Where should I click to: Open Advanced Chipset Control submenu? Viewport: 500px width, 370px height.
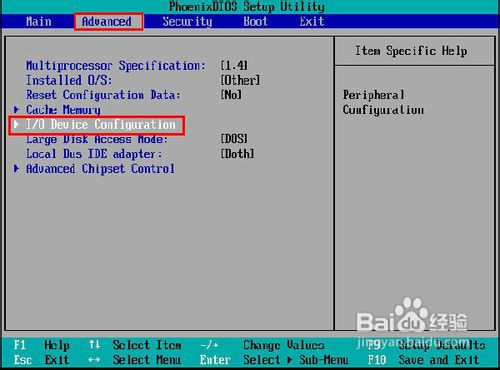tap(100, 169)
